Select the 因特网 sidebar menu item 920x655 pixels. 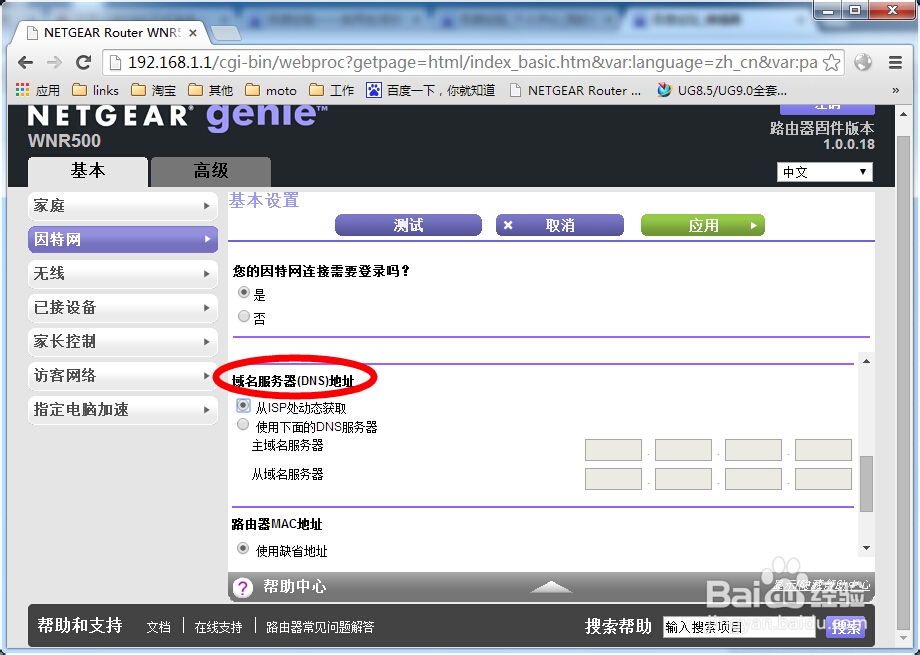click(x=122, y=239)
